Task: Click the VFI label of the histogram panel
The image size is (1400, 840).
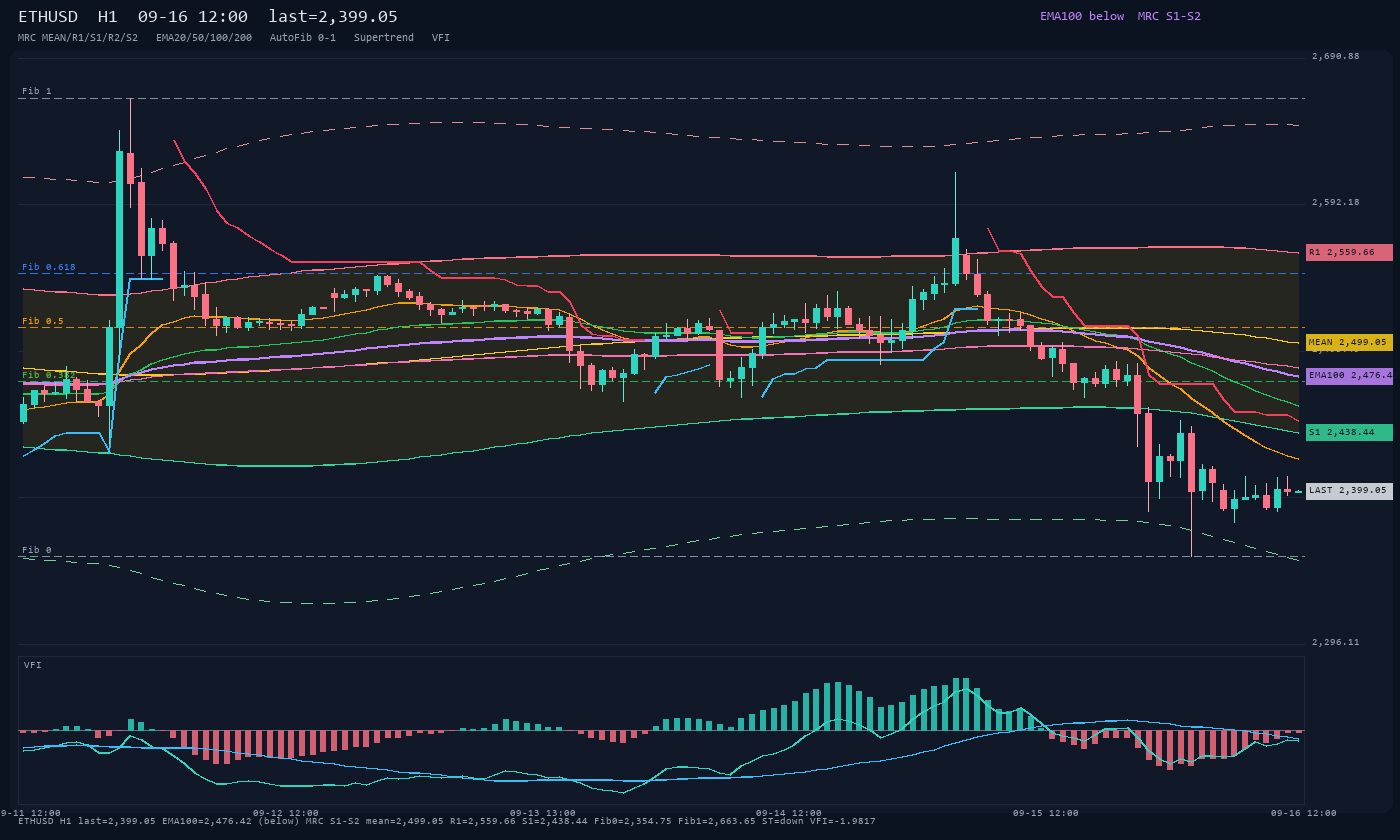Action: 33,665
